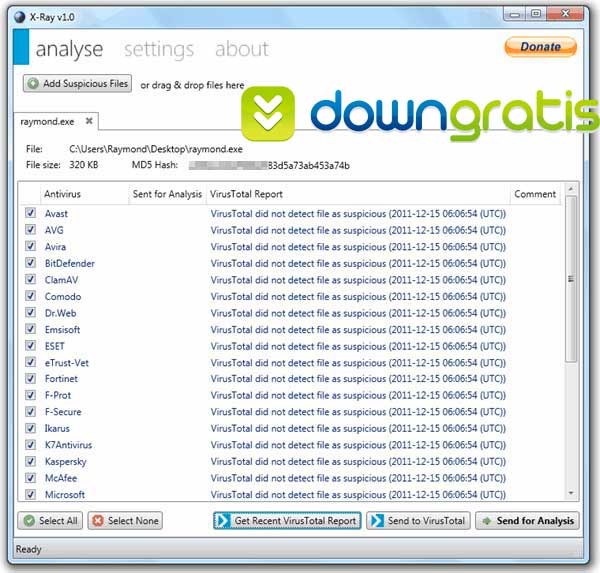Click the Send to VirusTotal button
Viewport: 600px width, 573px height.
pyautogui.click(x=418, y=521)
